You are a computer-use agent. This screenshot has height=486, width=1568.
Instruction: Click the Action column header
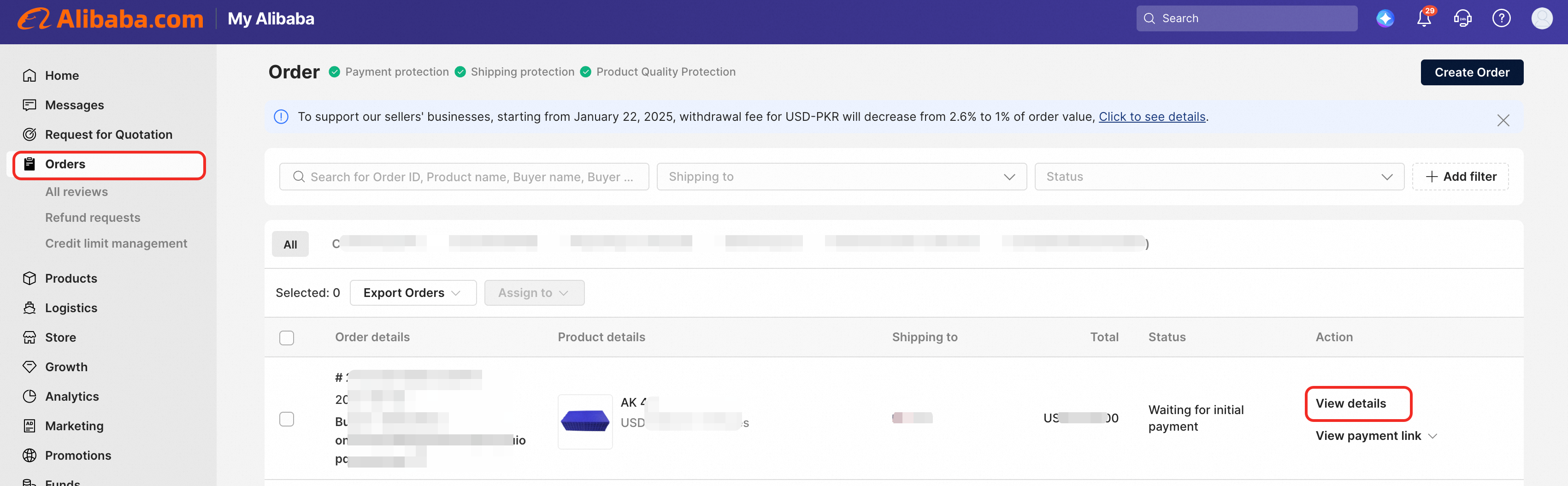1334,338
